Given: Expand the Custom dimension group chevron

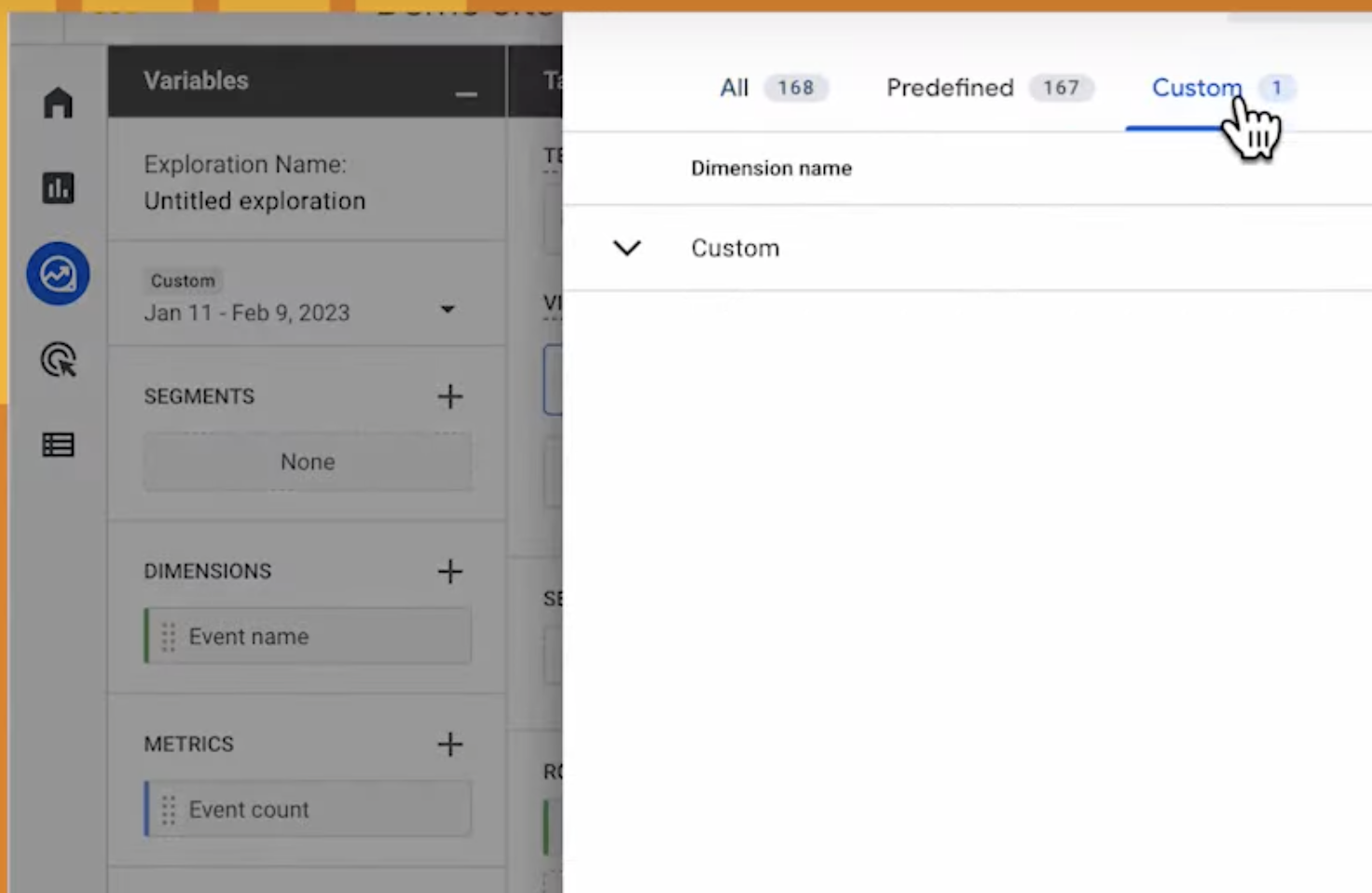Looking at the screenshot, I should click(627, 248).
